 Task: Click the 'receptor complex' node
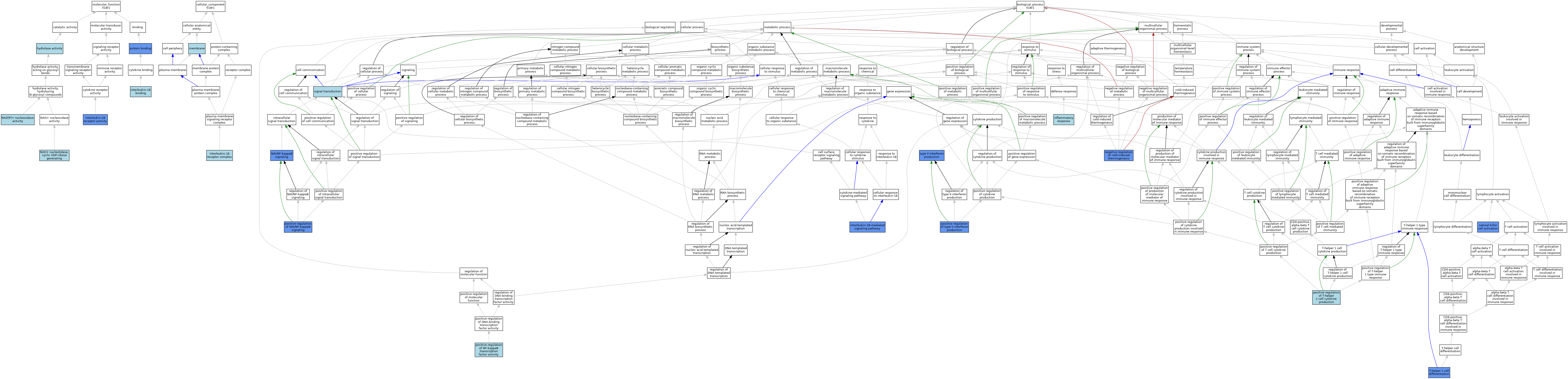(x=238, y=70)
